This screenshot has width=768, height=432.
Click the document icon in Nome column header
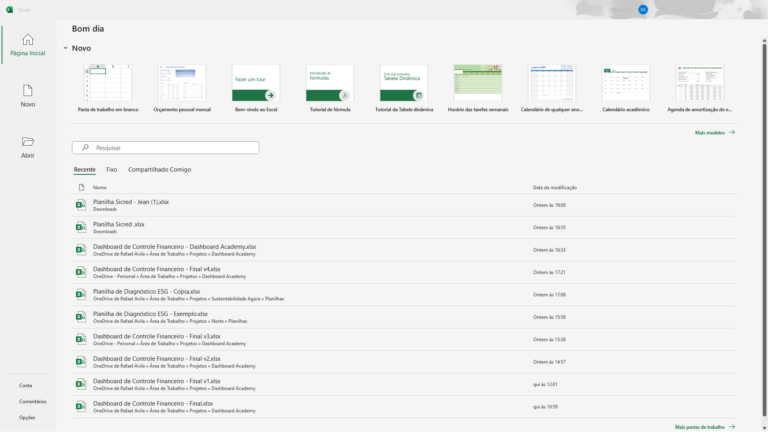point(81,187)
